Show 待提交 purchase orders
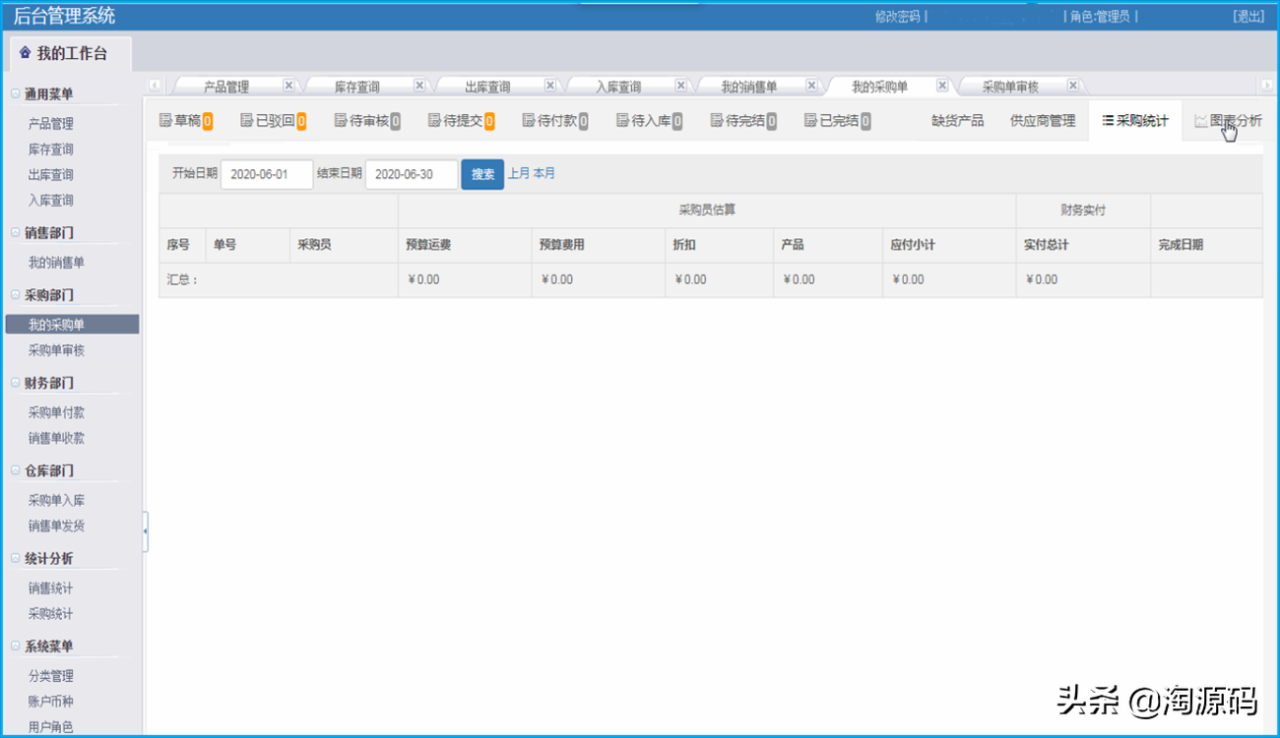The width and height of the screenshot is (1280, 738). (461, 121)
